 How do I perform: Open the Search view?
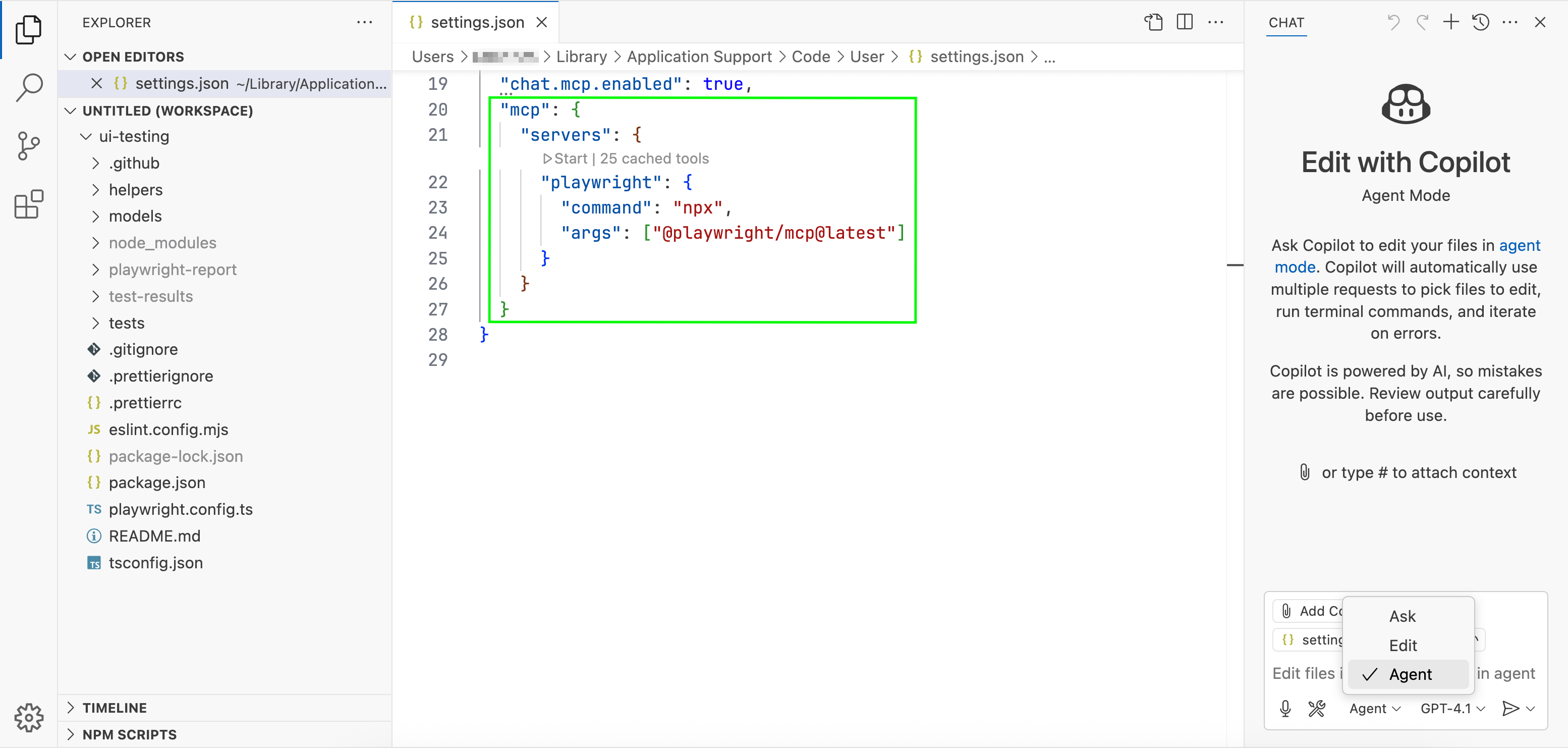coord(29,88)
